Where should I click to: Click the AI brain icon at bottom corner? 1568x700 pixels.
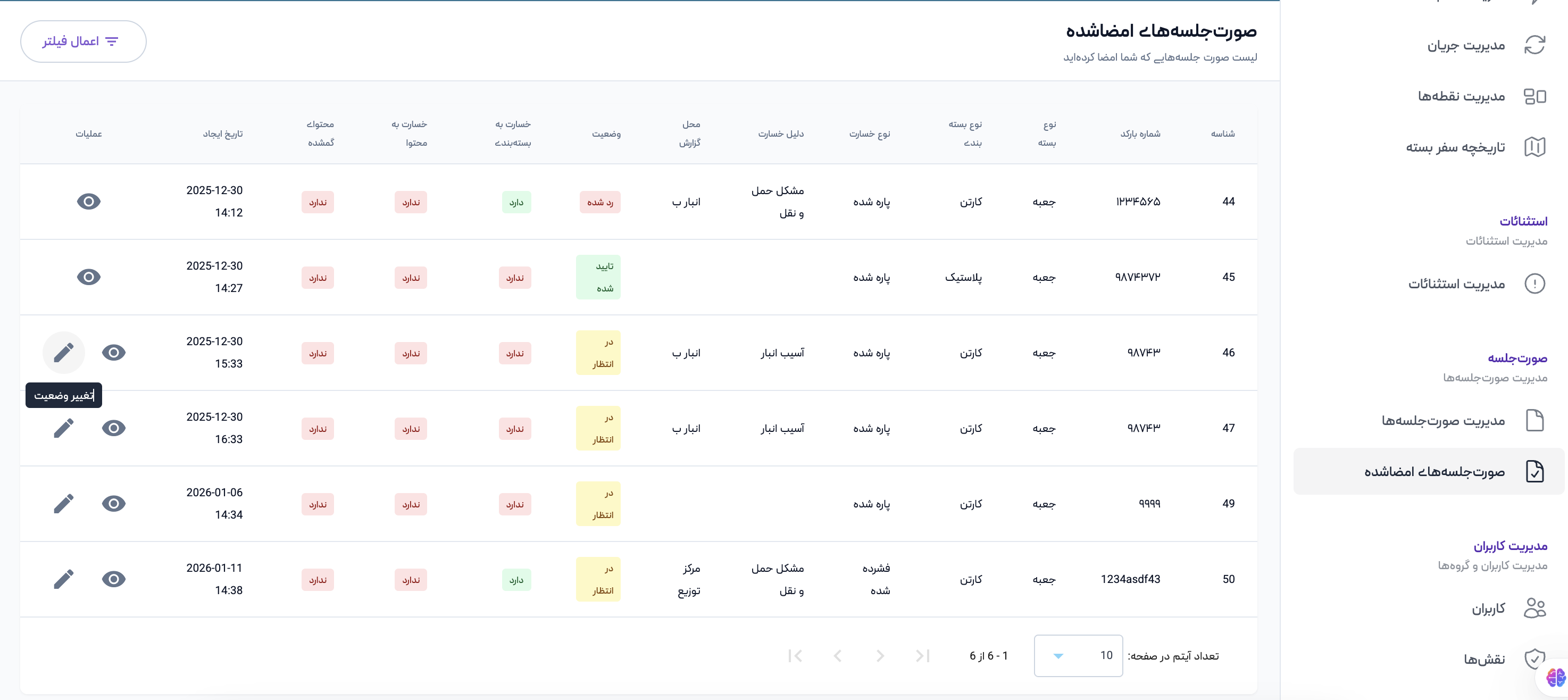[1555, 677]
